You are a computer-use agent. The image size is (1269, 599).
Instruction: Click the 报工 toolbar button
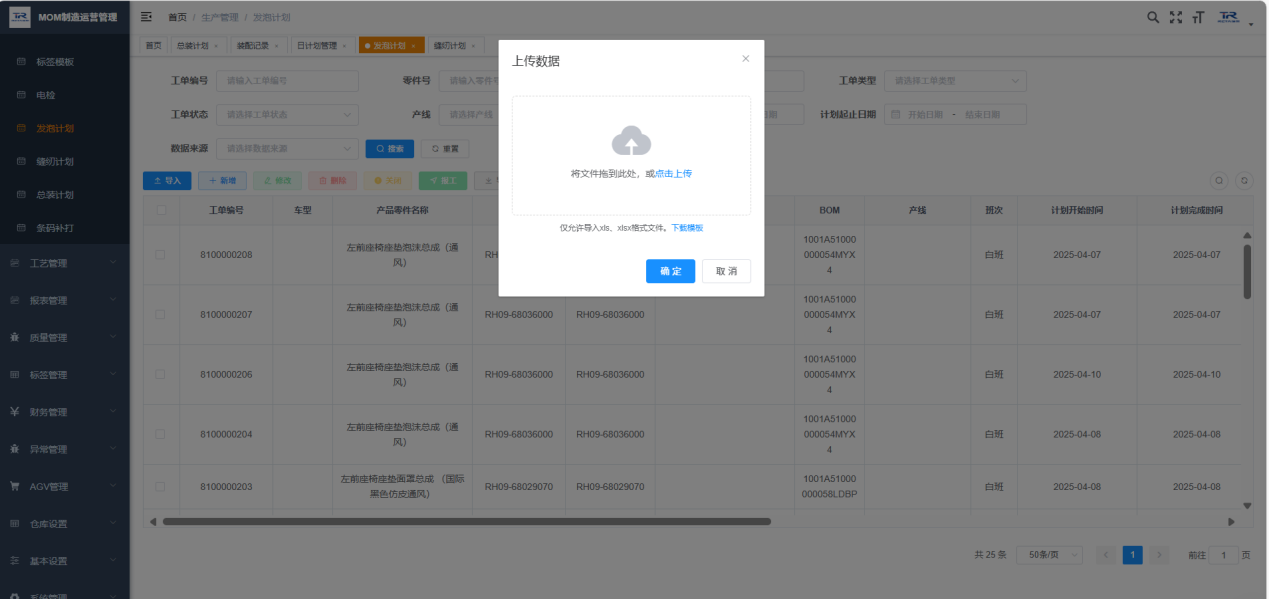pyautogui.click(x=443, y=181)
